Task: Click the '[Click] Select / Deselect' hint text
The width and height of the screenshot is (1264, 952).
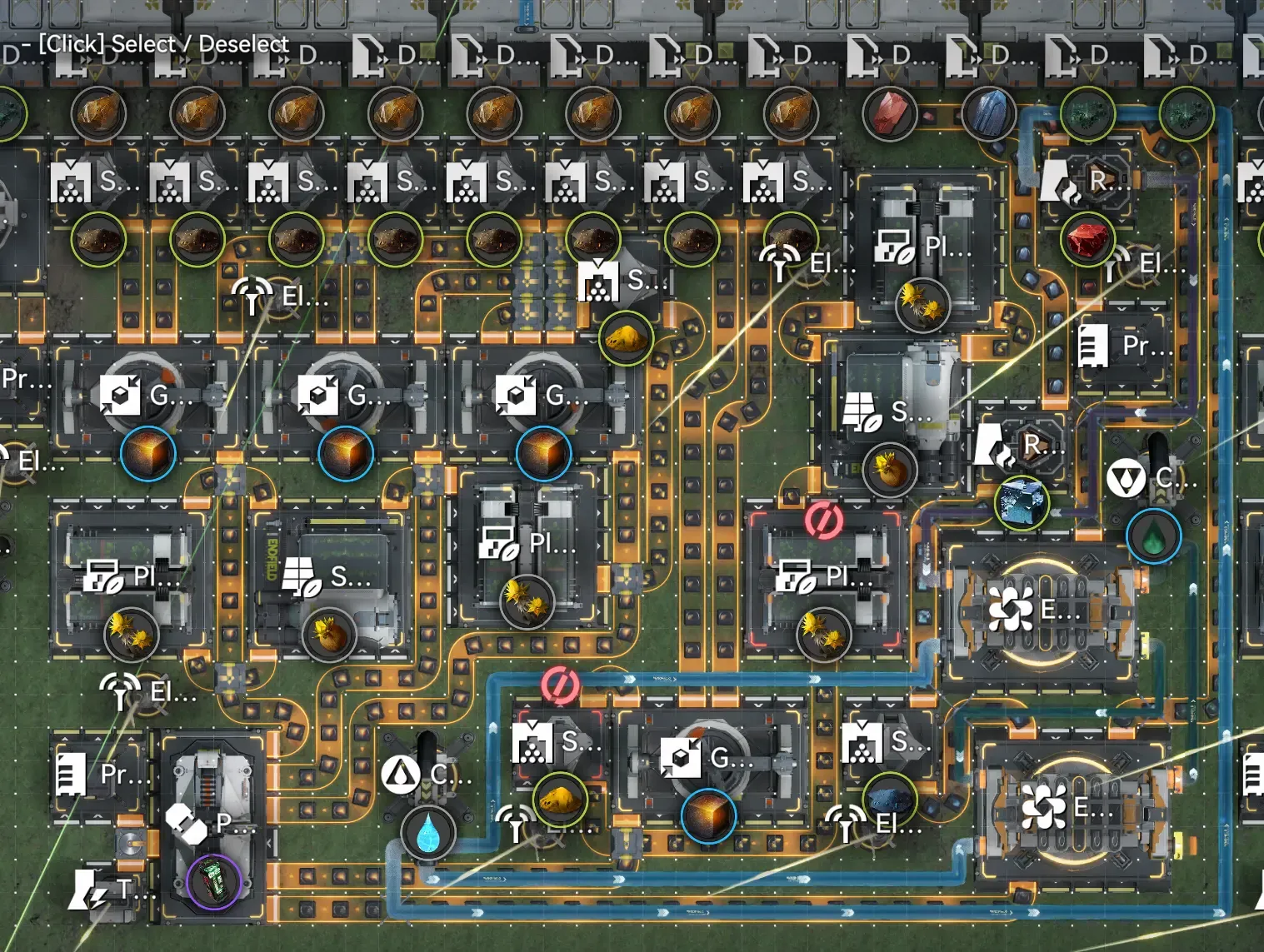Action: point(163,43)
